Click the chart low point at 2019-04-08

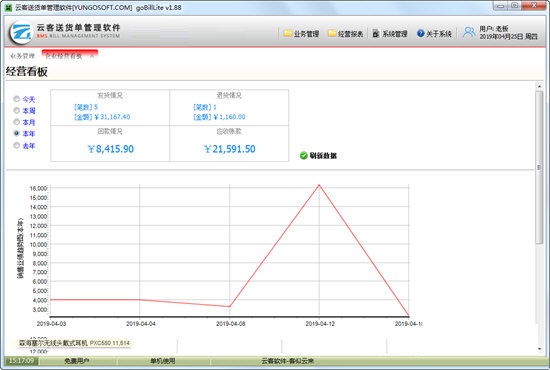click(x=230, y=307)
